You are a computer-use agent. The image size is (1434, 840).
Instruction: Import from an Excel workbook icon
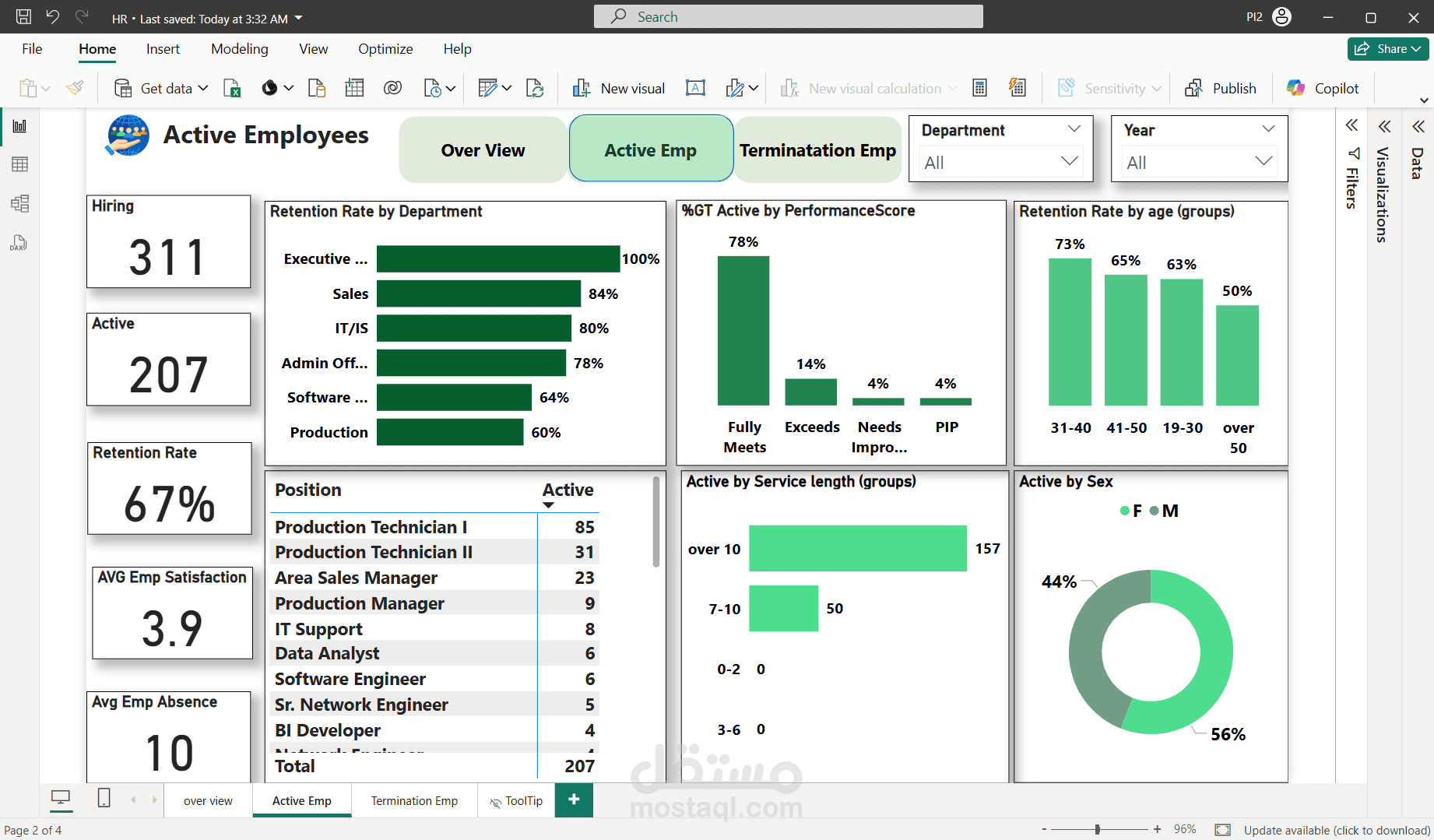tap(232, 88)
